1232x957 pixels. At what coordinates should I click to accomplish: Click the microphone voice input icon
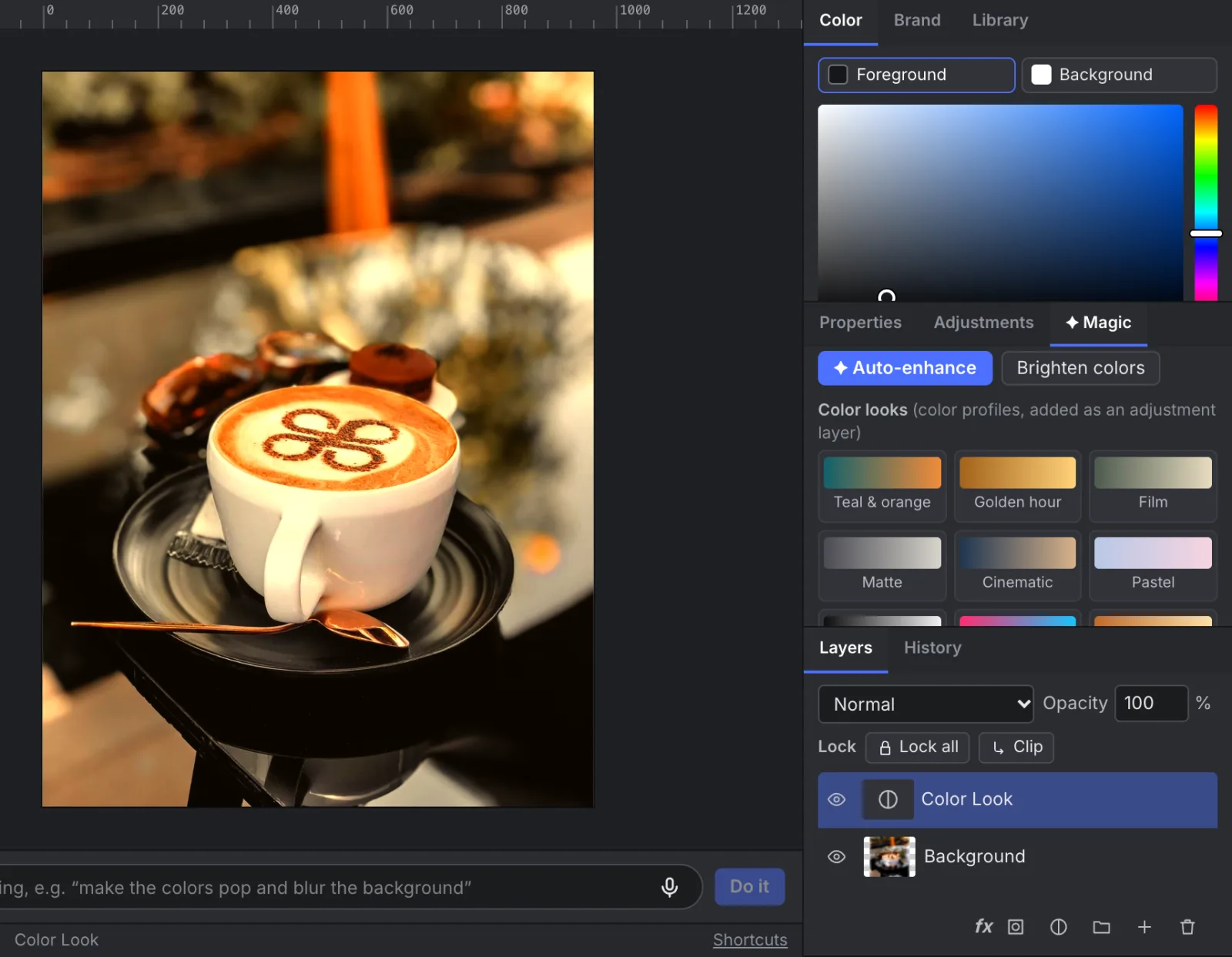(669, 887)
